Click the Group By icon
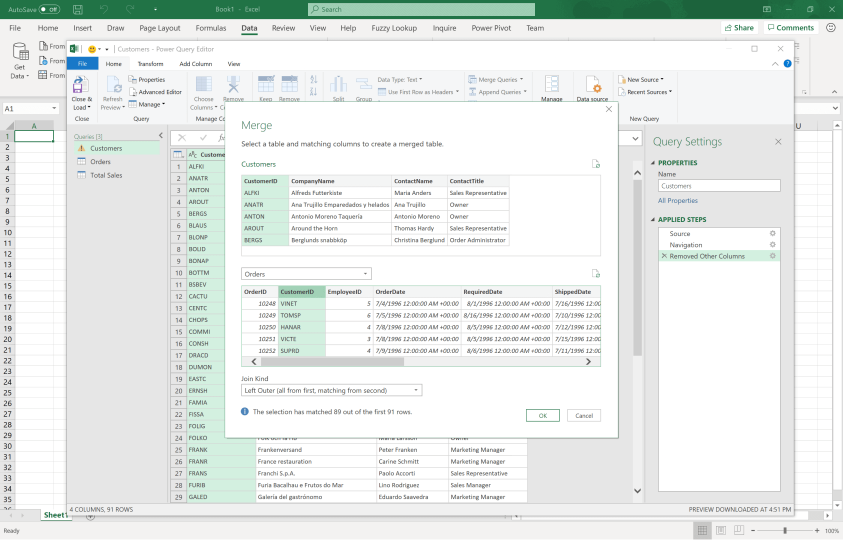843x540 pixels. point(364,85)
